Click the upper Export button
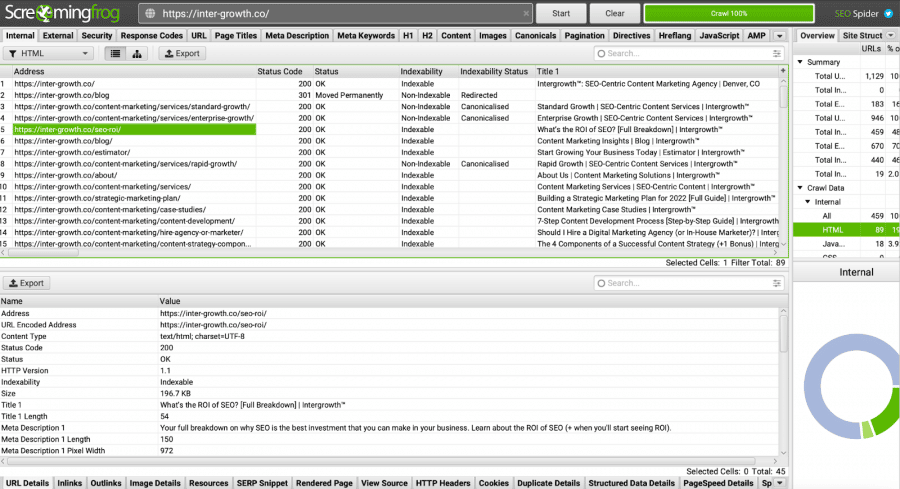The width and height of the screenshot is (900, 489). [182, 53]
